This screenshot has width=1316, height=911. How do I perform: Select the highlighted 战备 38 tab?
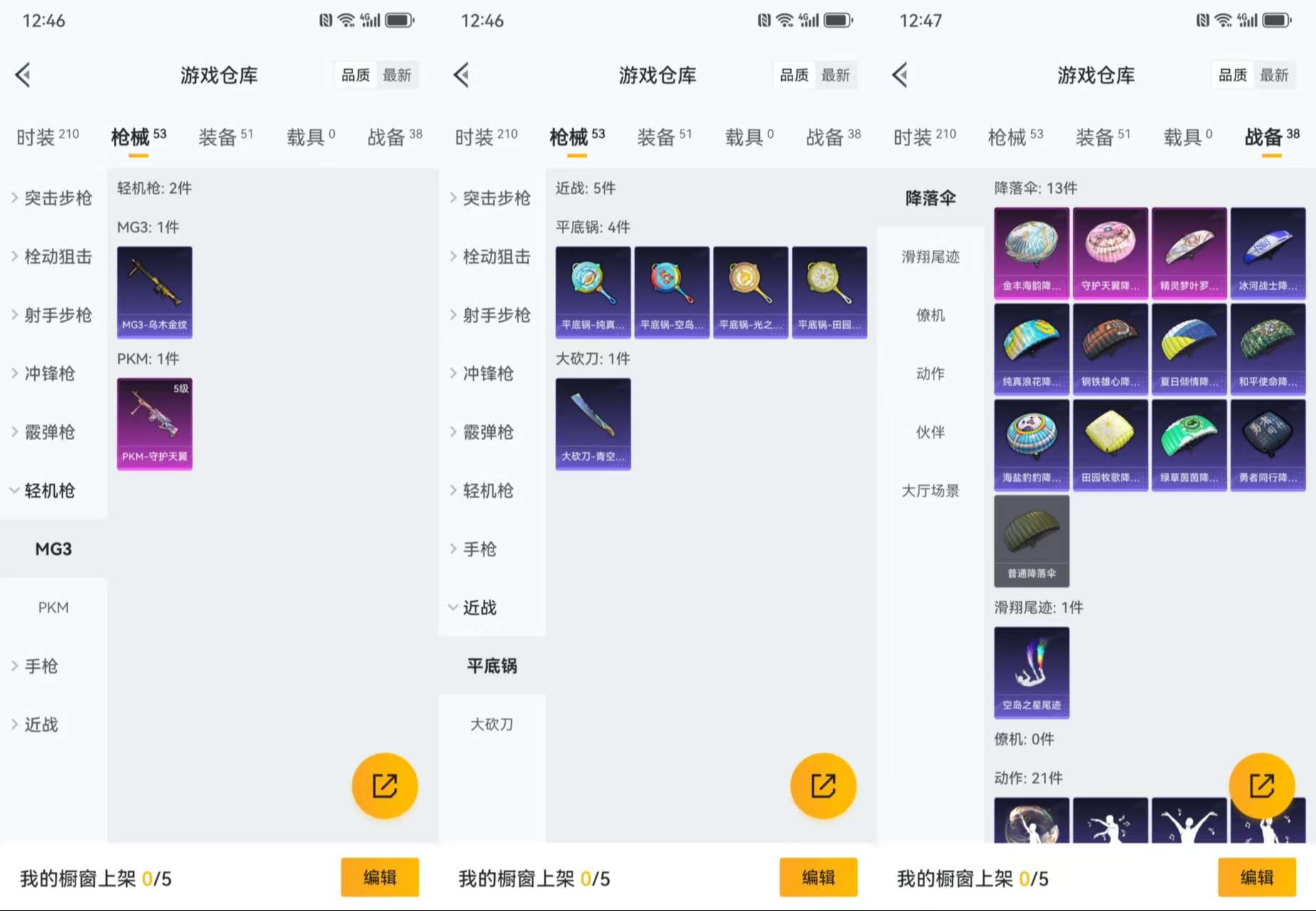[1271, 136]
